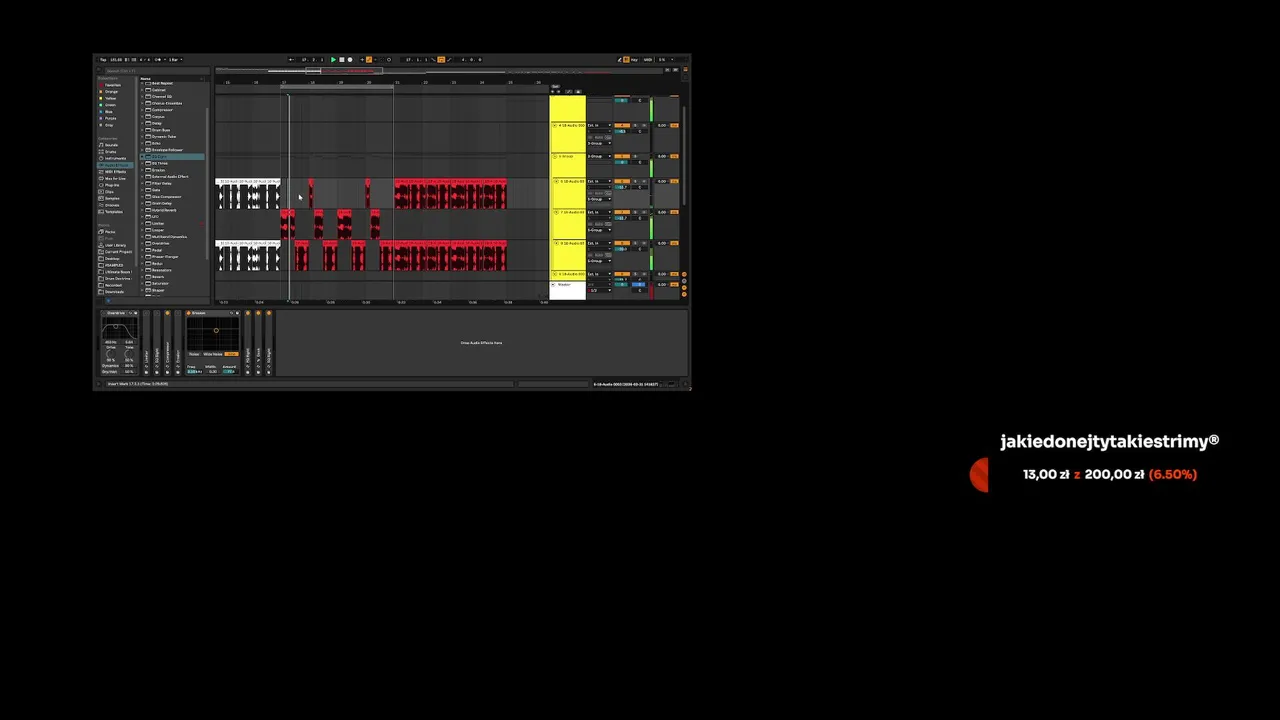Click the Tone knob on Overdrive
The height and width of the screenshot is (720, 1280).
129,354
